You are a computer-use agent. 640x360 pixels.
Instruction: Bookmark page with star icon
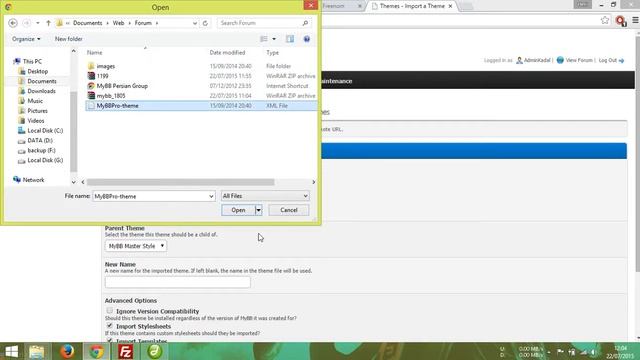(604, 20)
